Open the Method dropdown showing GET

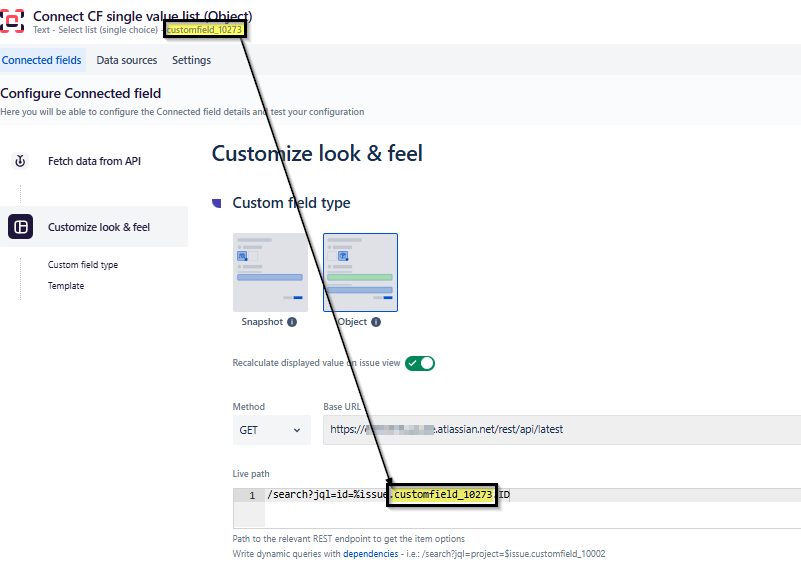point(271,430)
